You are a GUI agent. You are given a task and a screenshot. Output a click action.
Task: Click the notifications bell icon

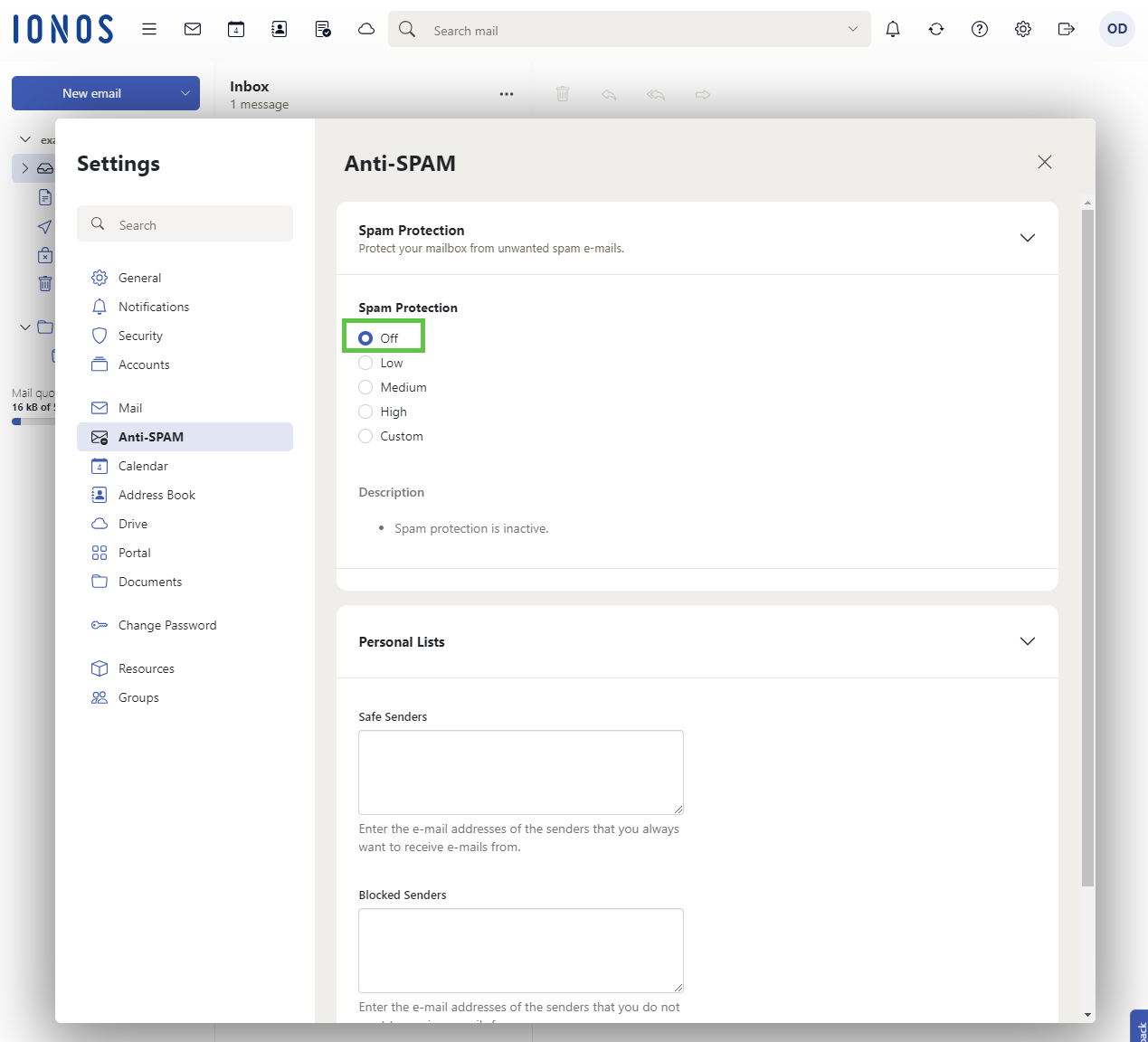[x=893, y=29]
